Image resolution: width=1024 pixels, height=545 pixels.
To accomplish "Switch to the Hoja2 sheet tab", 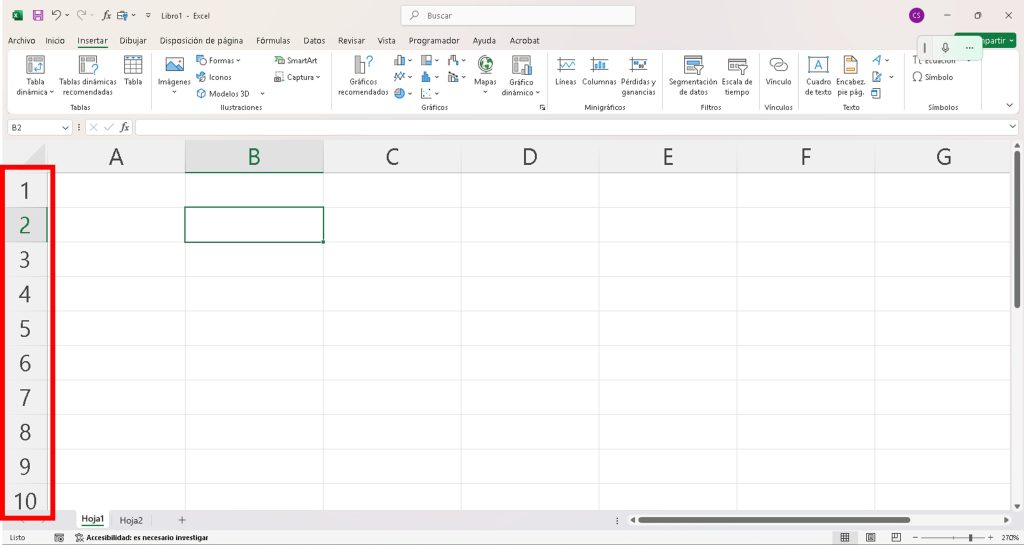I will pos(131,520).
